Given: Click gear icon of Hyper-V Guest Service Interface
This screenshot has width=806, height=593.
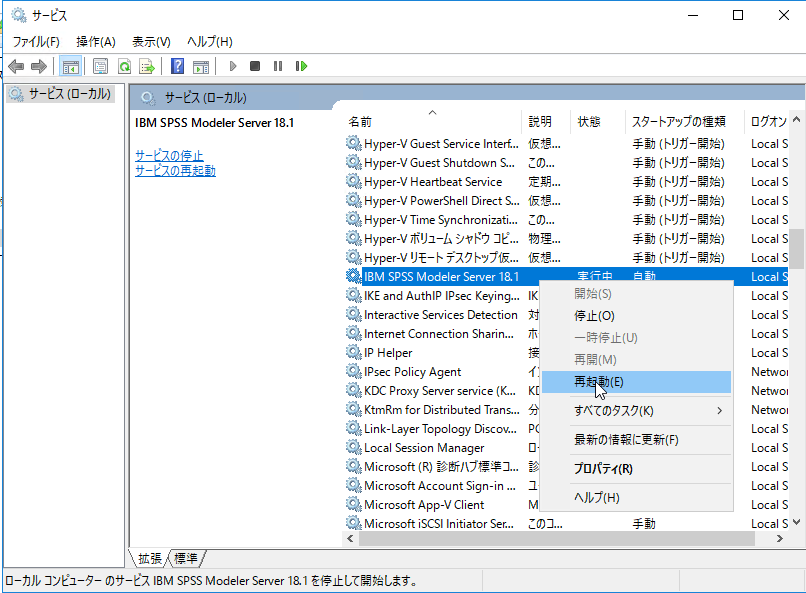Looking at the screenshot, I should tap(354, 143).
